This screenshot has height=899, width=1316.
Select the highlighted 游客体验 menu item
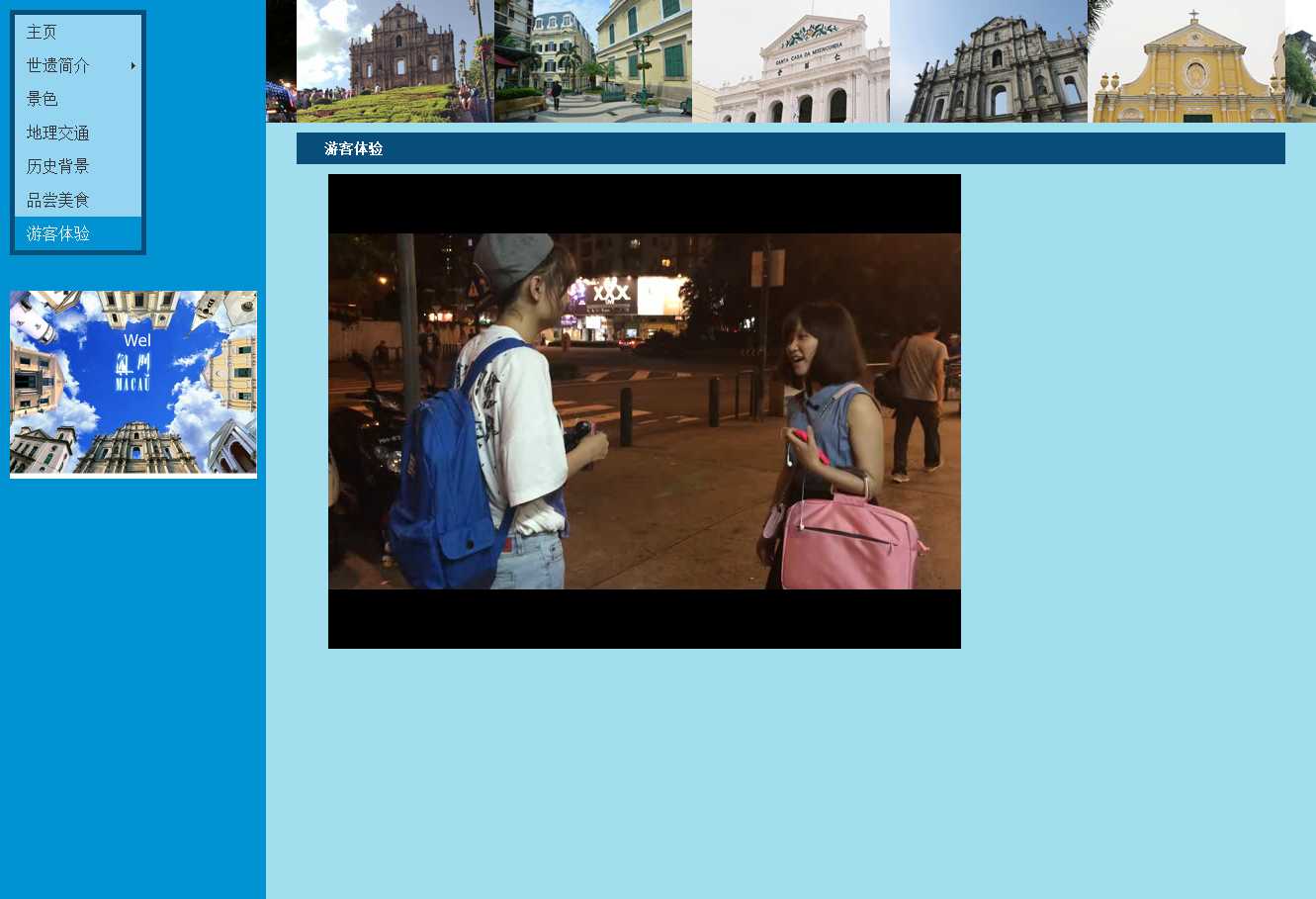point(58,233)
